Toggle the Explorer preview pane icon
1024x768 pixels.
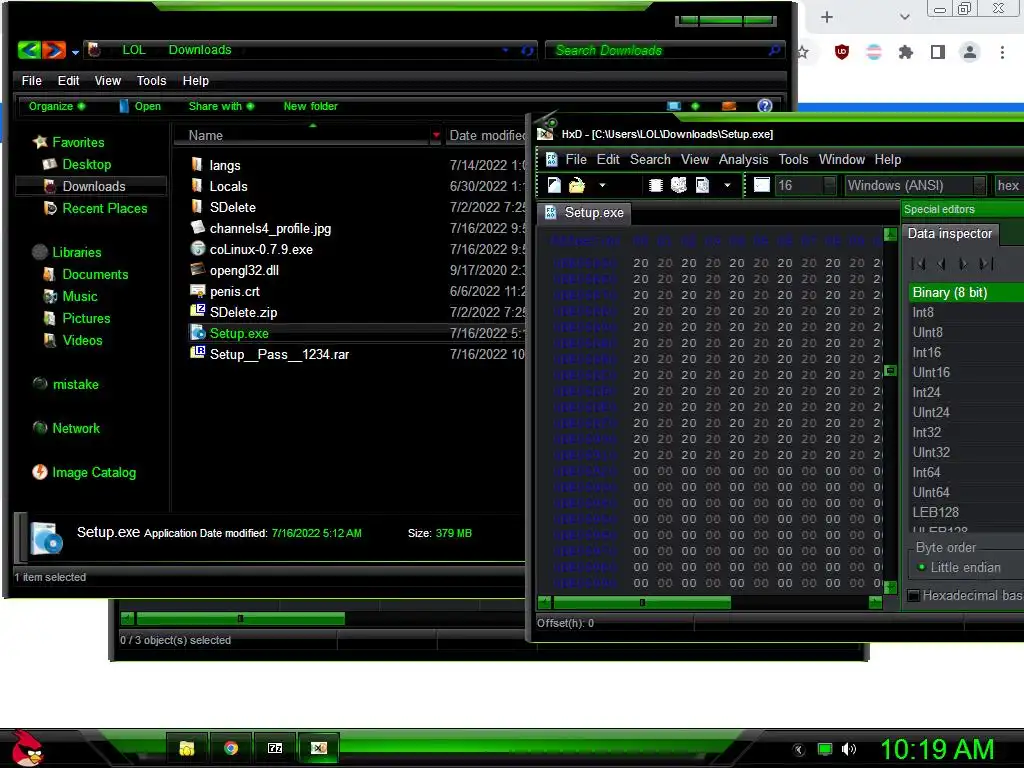click(729, 106)
